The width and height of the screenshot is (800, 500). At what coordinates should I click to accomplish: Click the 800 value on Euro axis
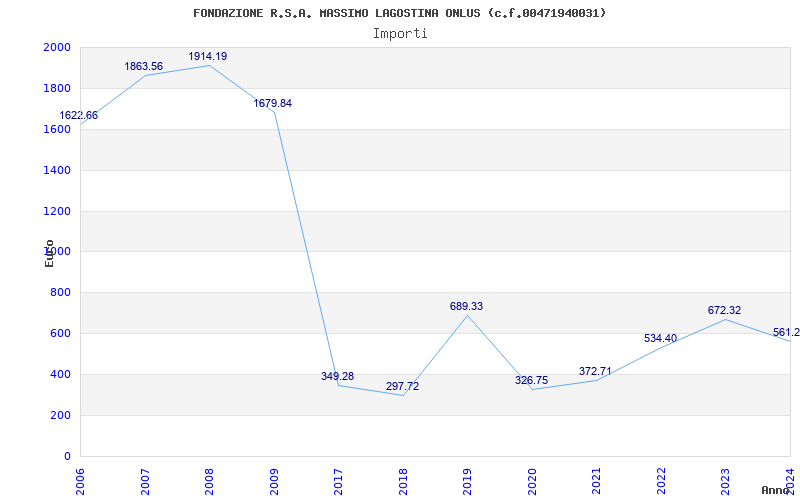[x=60, y=292]
